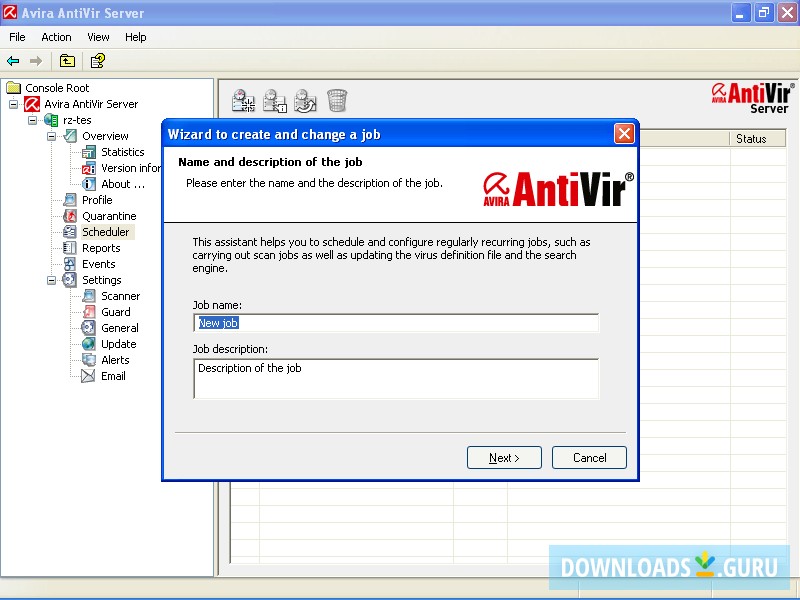Select the Events tree label
800x600 pixels.
[x=98, y=264]
